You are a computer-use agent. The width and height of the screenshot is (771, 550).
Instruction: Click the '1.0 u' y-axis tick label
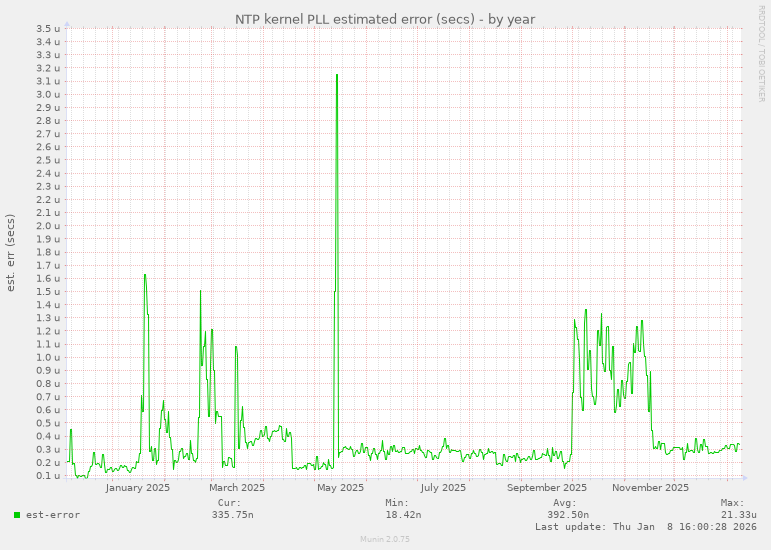(x=48, y=357)
